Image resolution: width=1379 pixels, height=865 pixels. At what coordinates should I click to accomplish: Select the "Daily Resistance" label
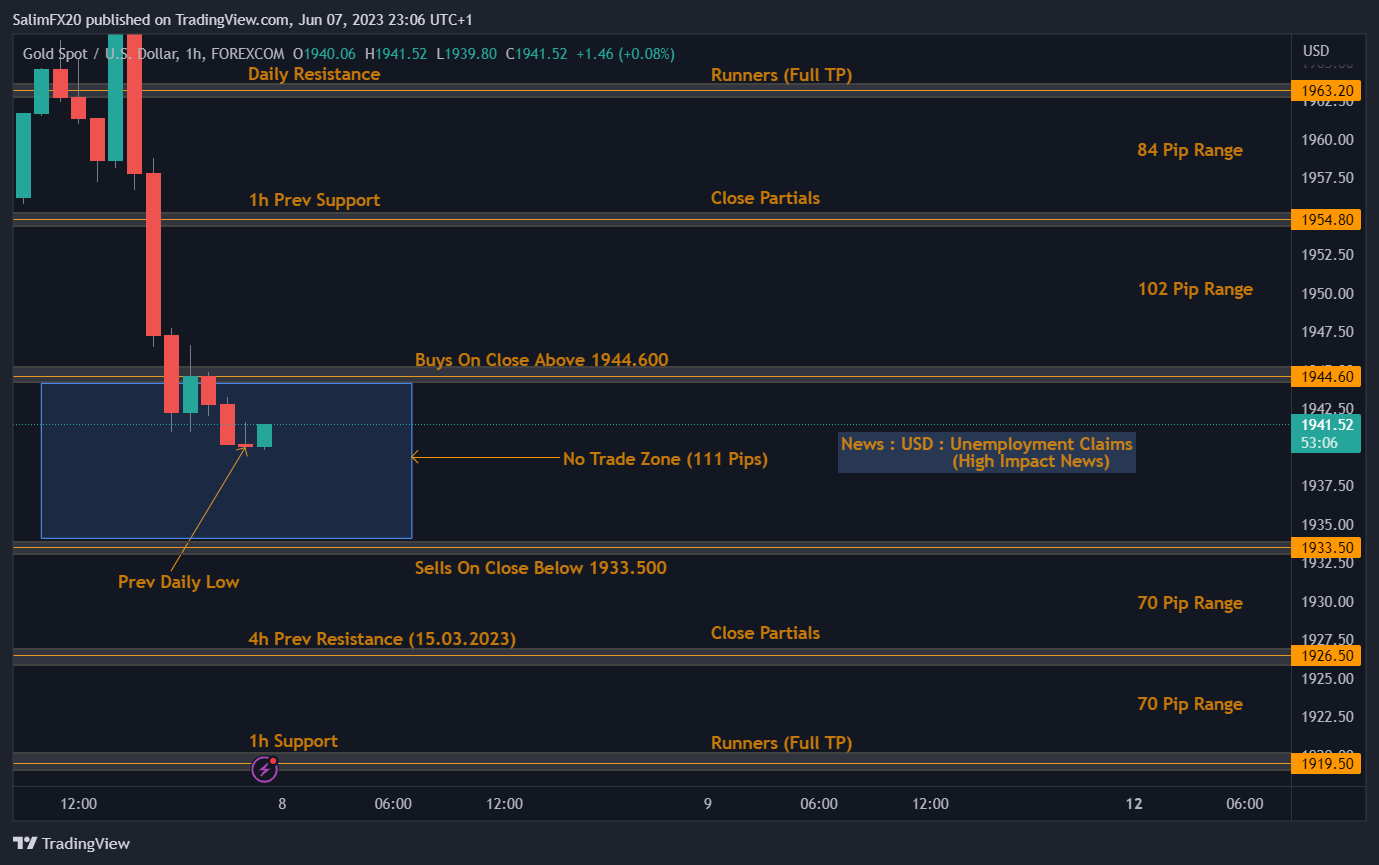pos(314,74)
